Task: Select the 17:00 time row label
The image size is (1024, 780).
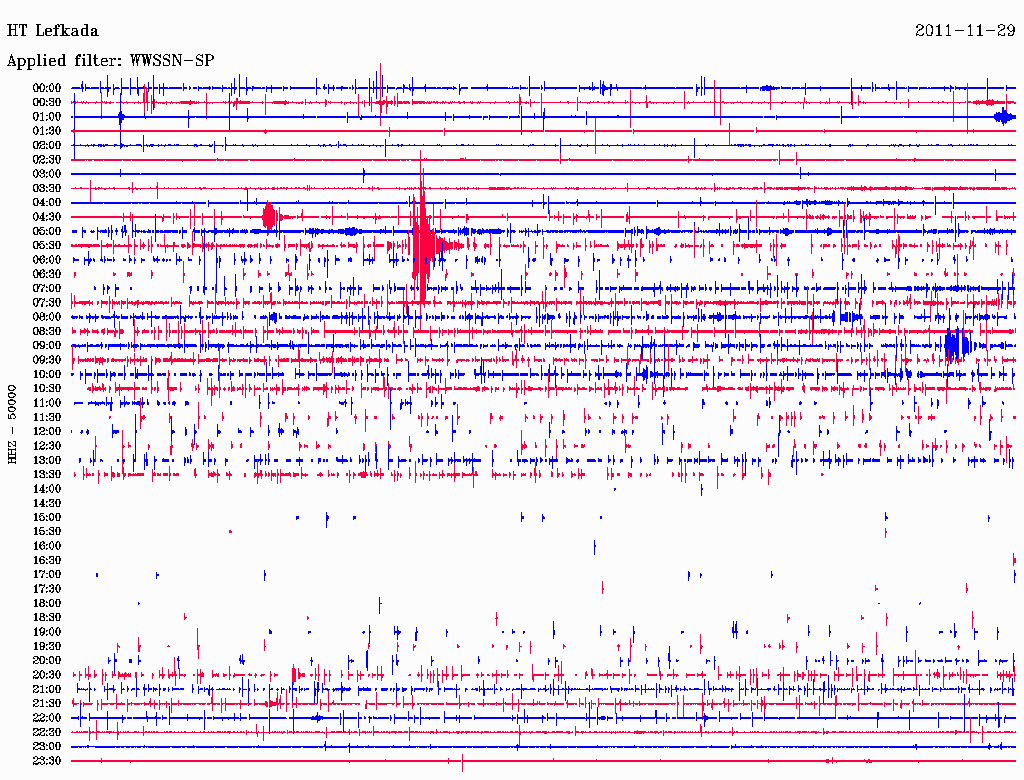Action: coord(47,575)
